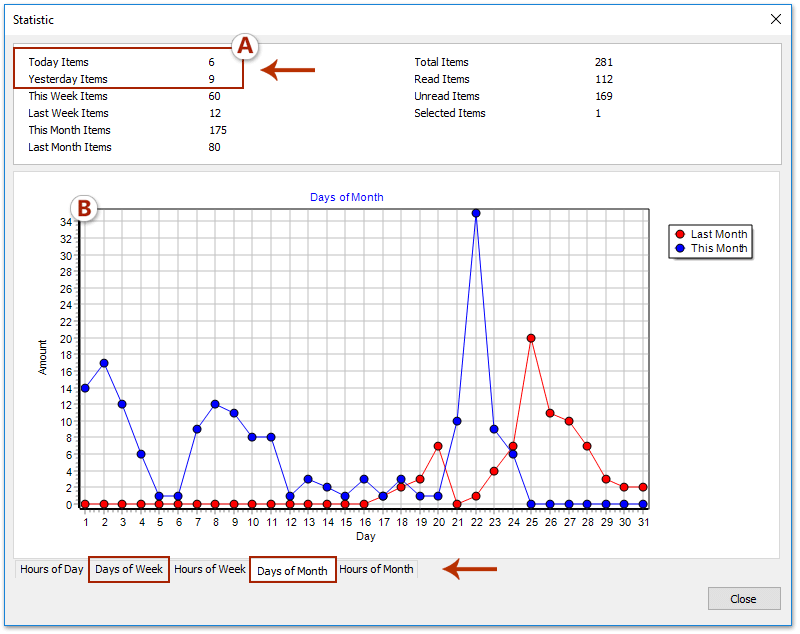Open the Days of Week tab
The image size is (800, 634).
(129, 570)
